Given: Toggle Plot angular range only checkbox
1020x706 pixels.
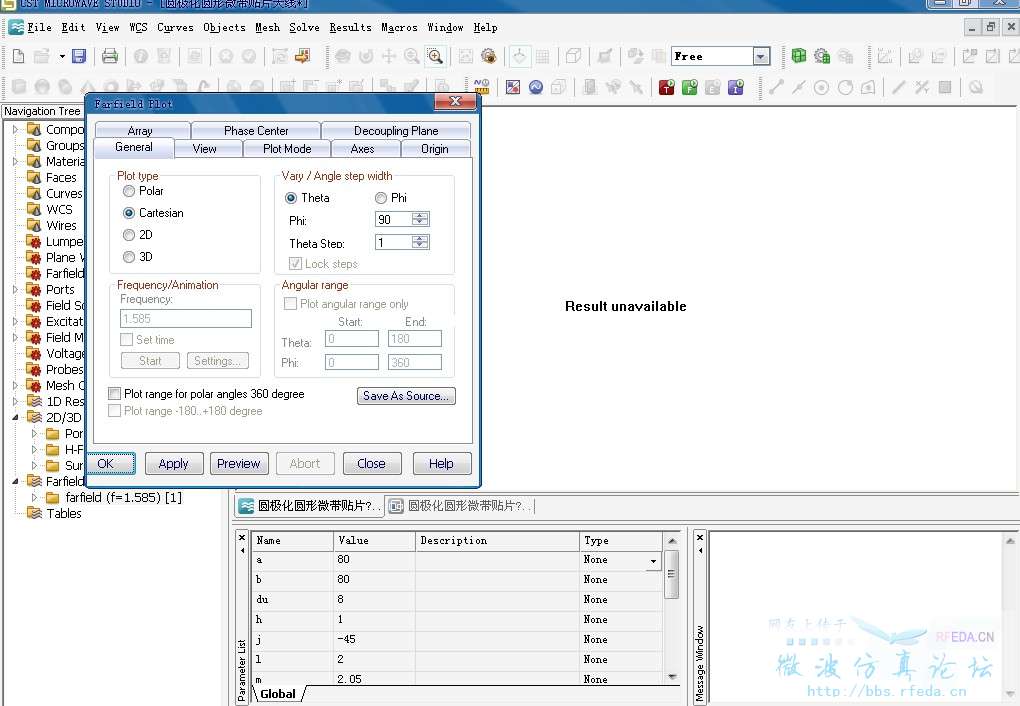Looking at the screenshot, I should pyautogui.click(x=291, y=304).
